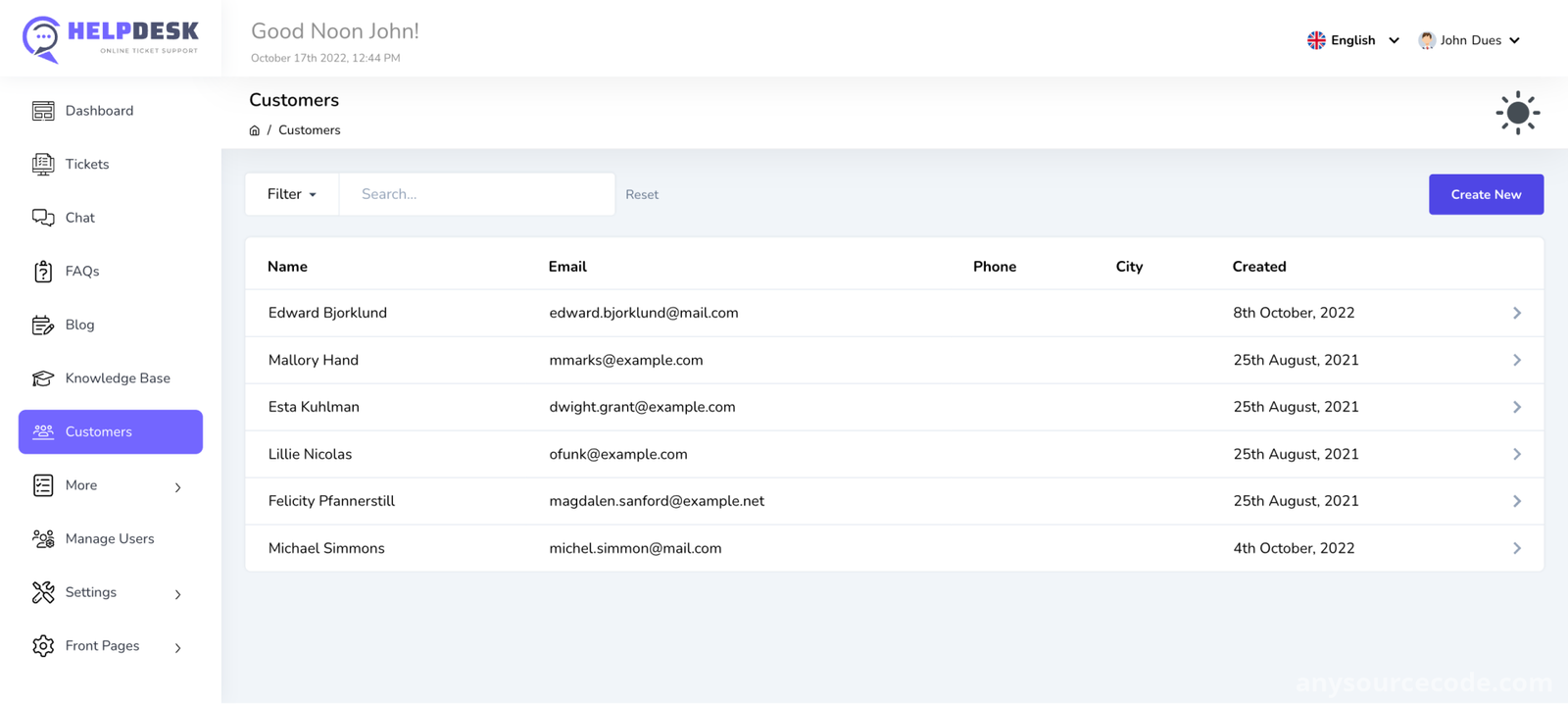Viewport: 1568px width, 704px height.
Task: Click email edward.bjorklund@mail.com
Action: click(x=644, y=313)
